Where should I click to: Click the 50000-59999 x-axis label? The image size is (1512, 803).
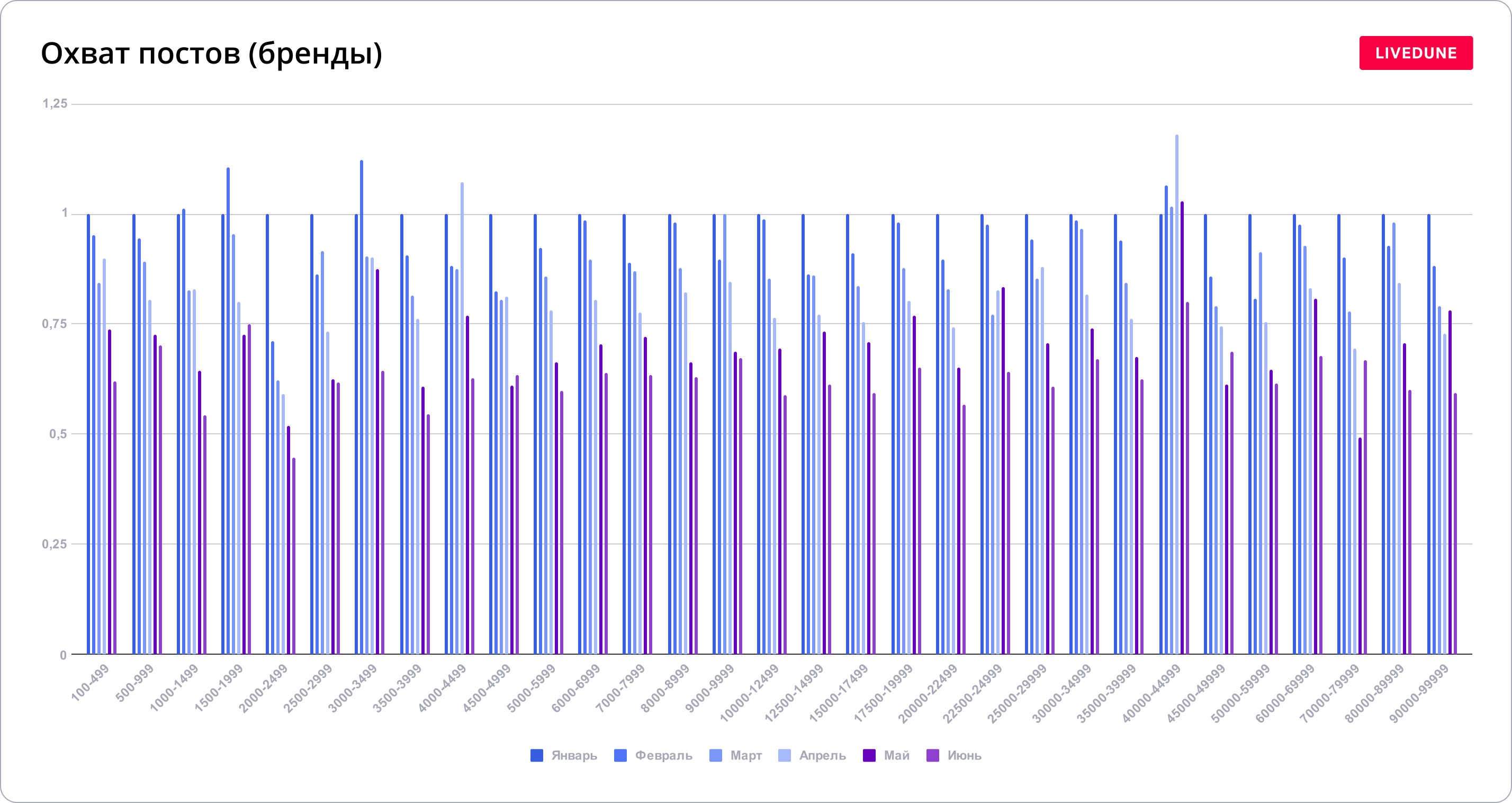1240,693
